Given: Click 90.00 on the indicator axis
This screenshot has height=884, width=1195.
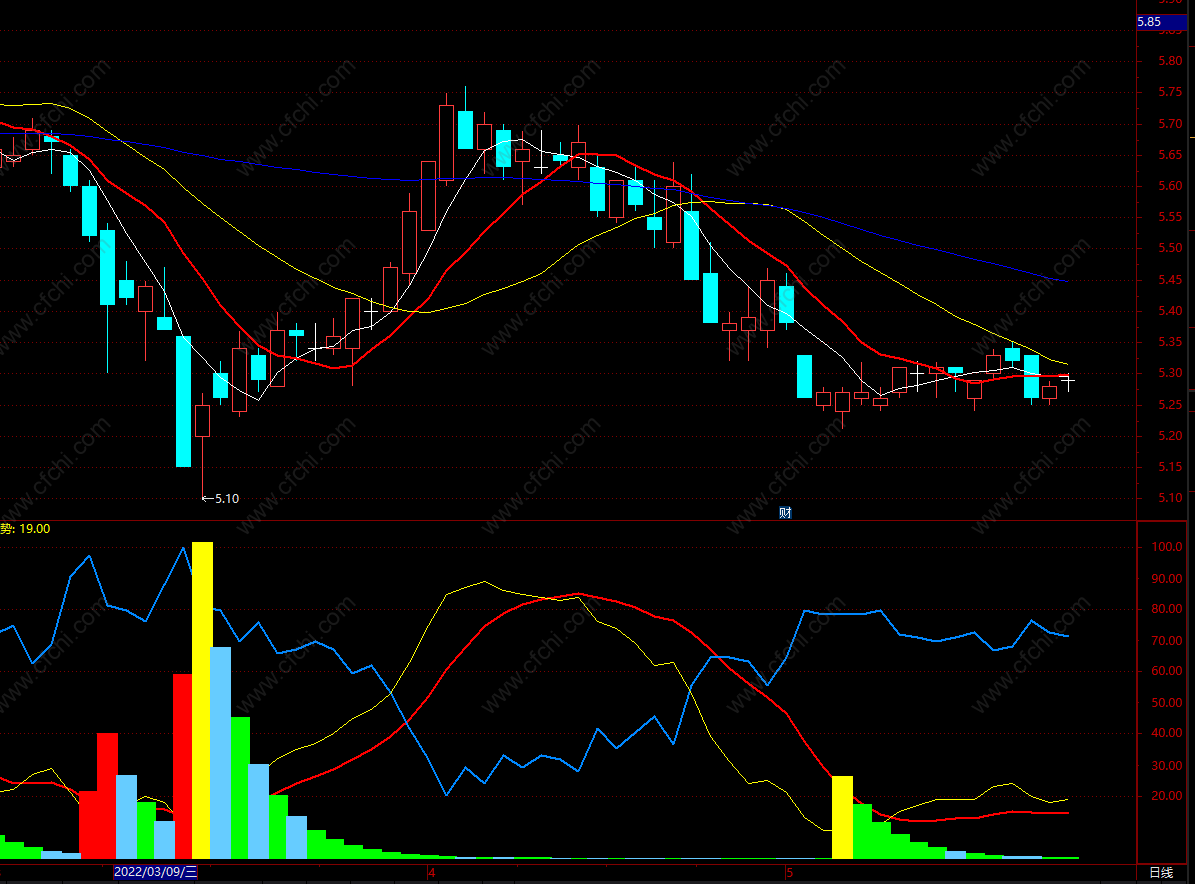Looking at the screenshot, I should 1167,578.
